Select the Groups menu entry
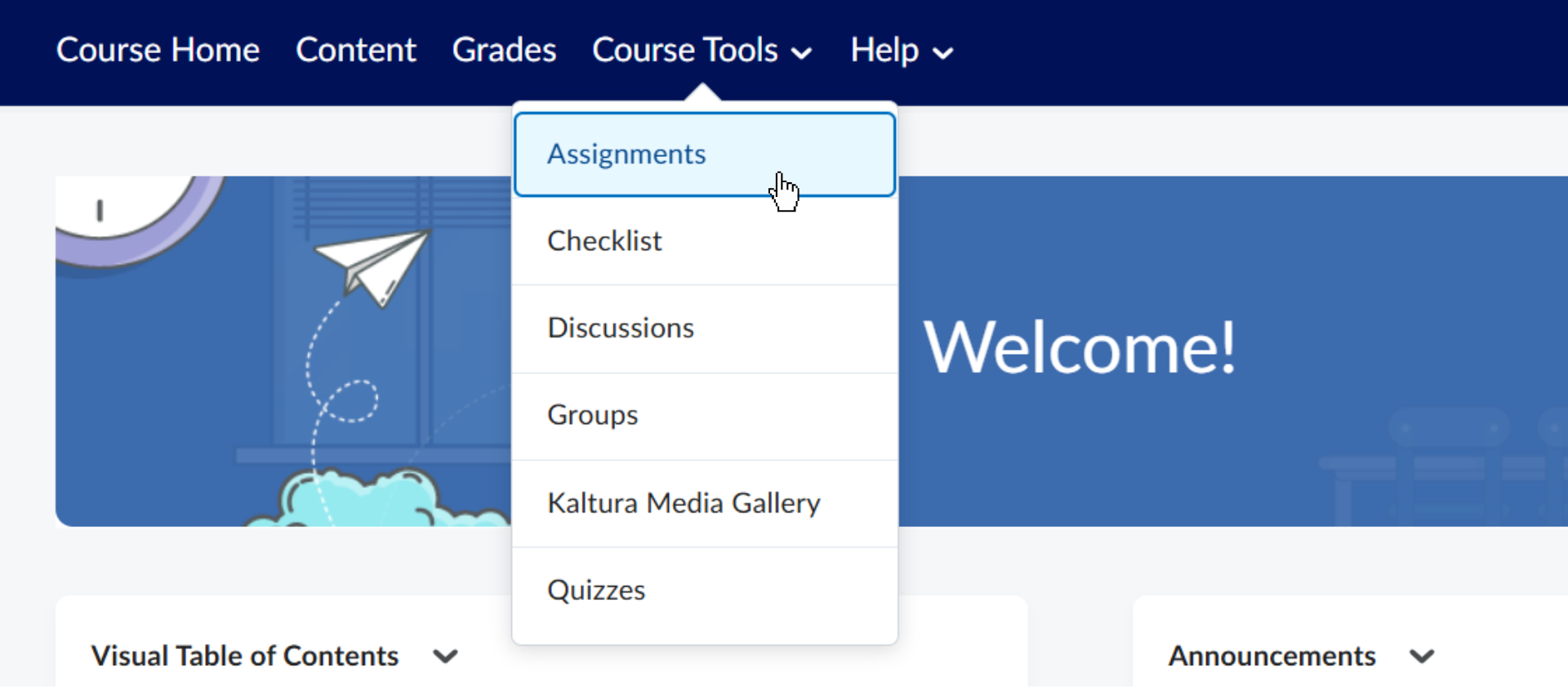The image size is (1568, 693). (x=592, y=415)
